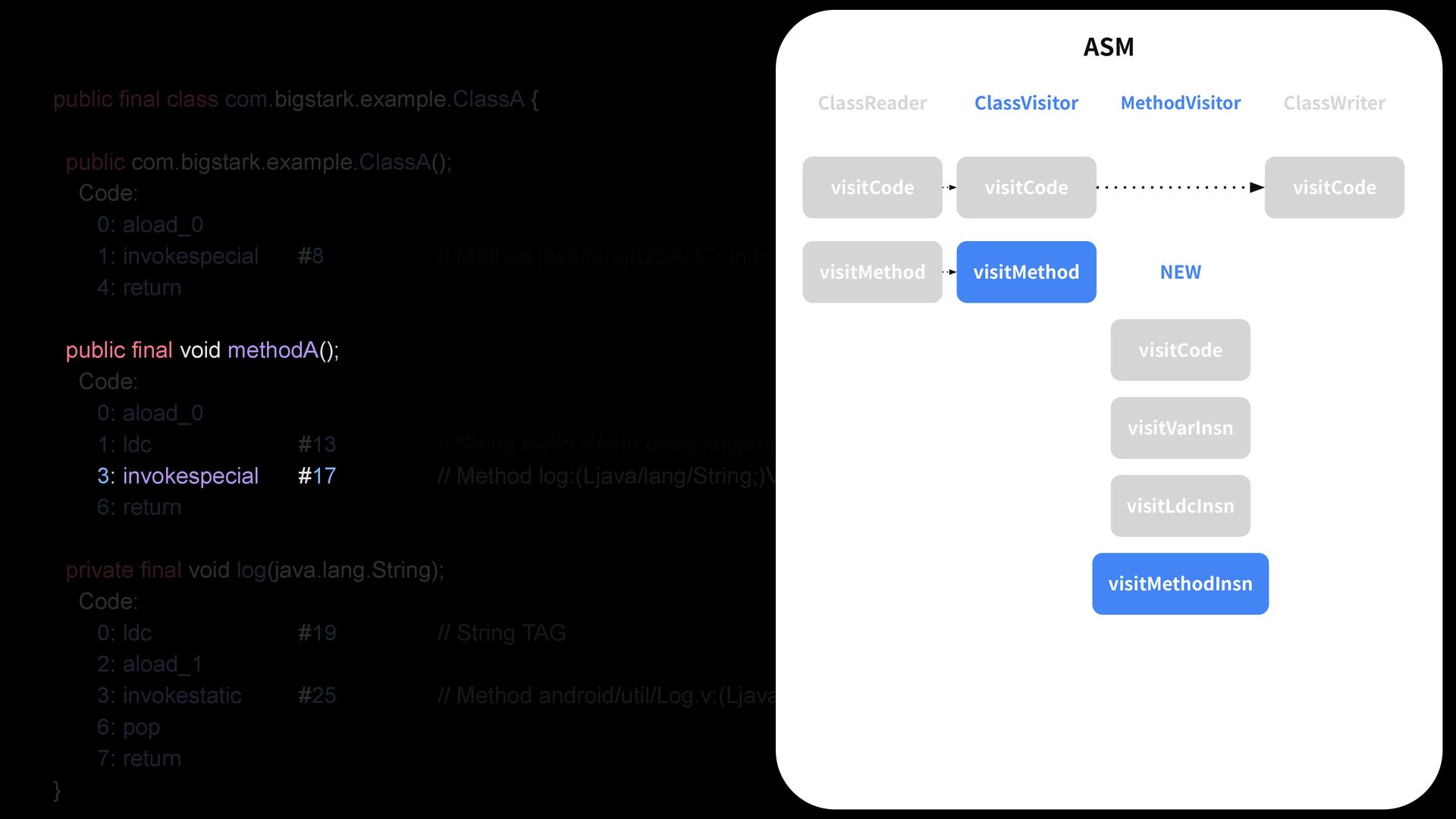Select the MethodVisitor column heading
Viewport: 1456px width, 819px height.
point(1180,103)
